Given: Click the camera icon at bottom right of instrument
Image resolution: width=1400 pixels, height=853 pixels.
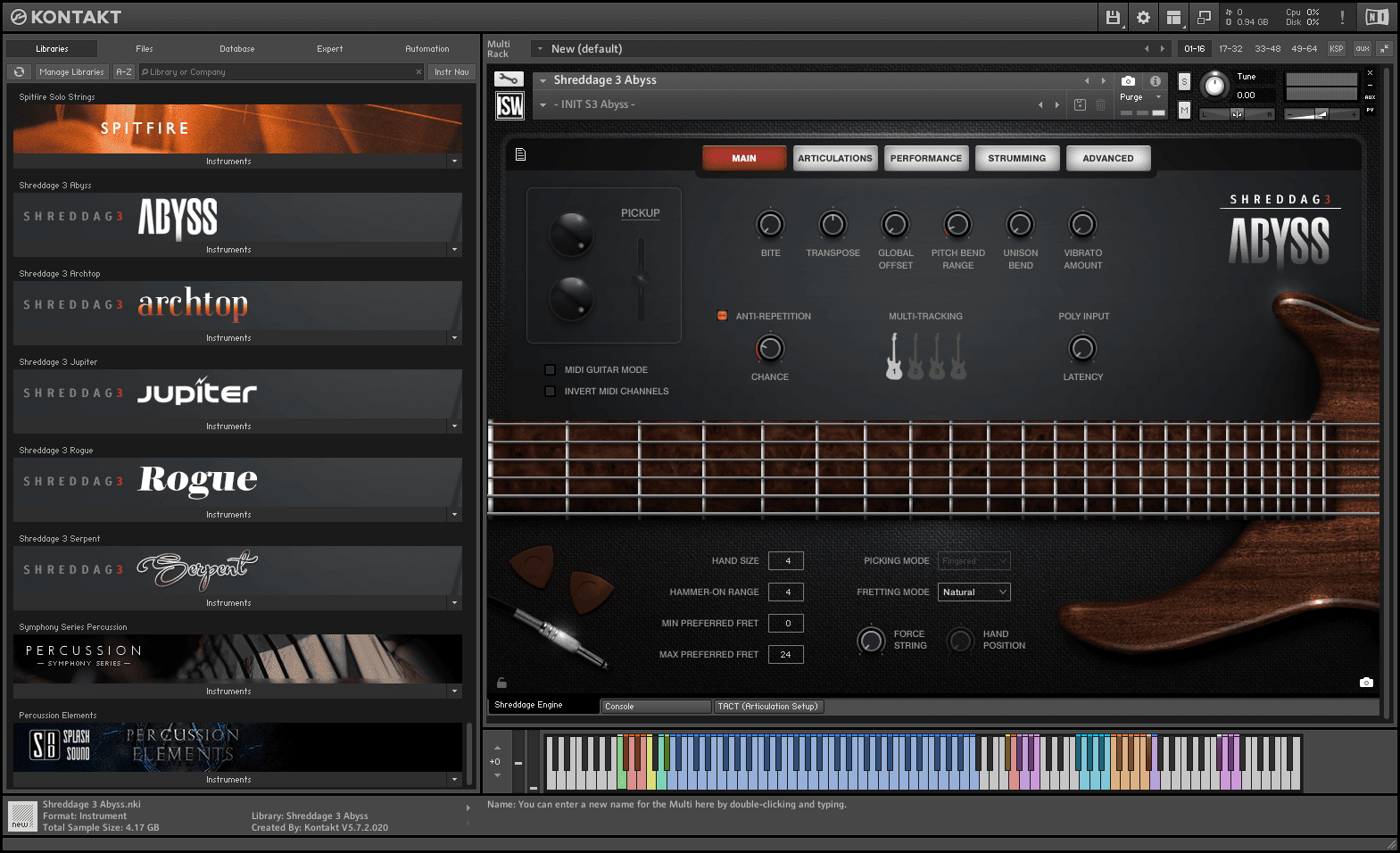Looking at the screenshot, I should 1366,683.
